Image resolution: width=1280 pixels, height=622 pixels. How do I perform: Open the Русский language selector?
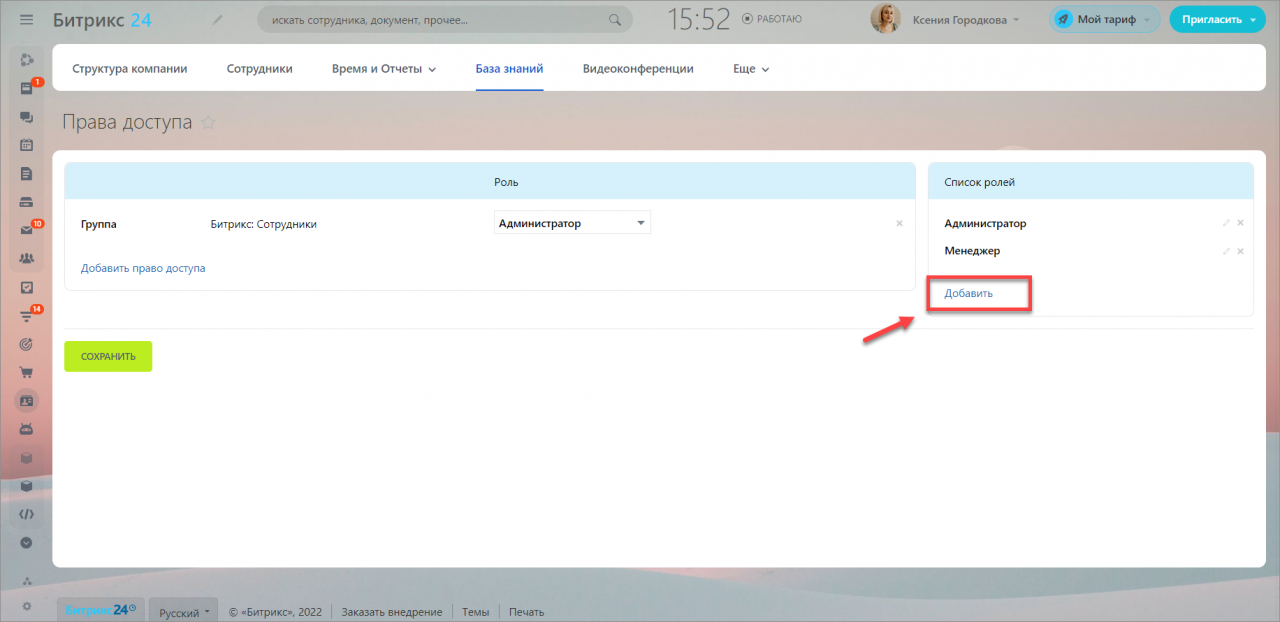pos(185,612)
